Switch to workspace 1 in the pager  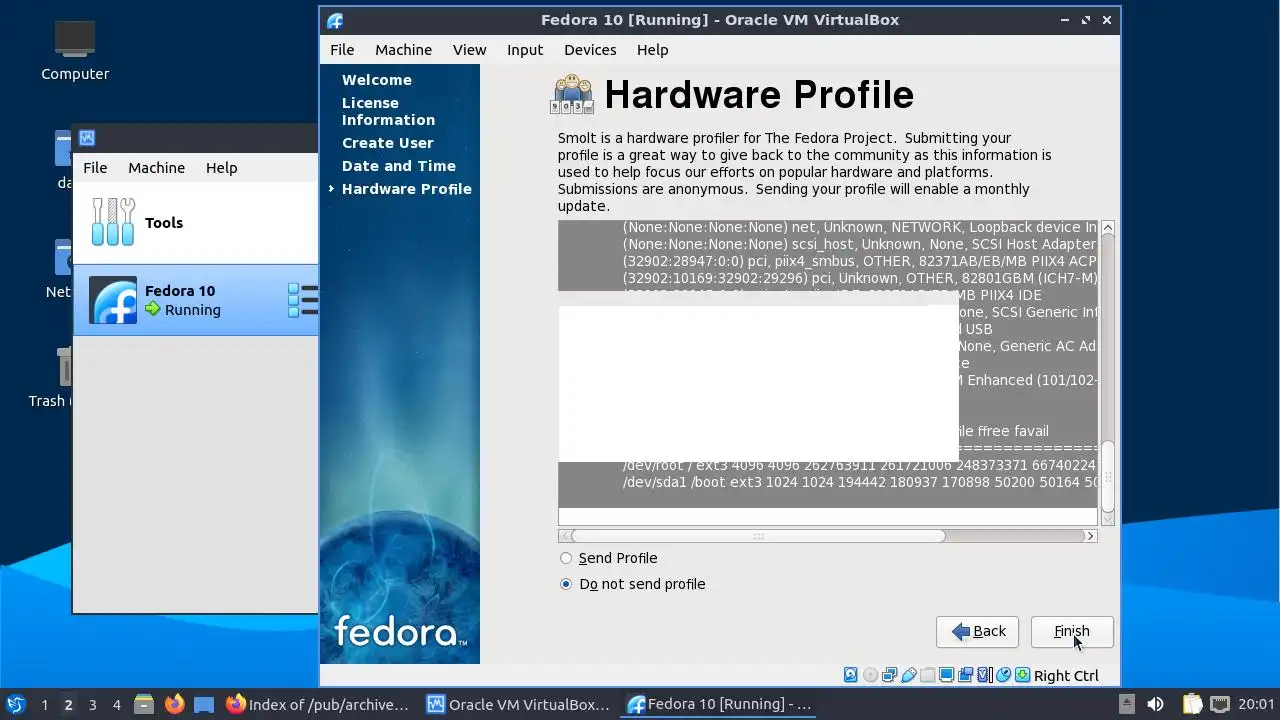[x=44, y=705]
